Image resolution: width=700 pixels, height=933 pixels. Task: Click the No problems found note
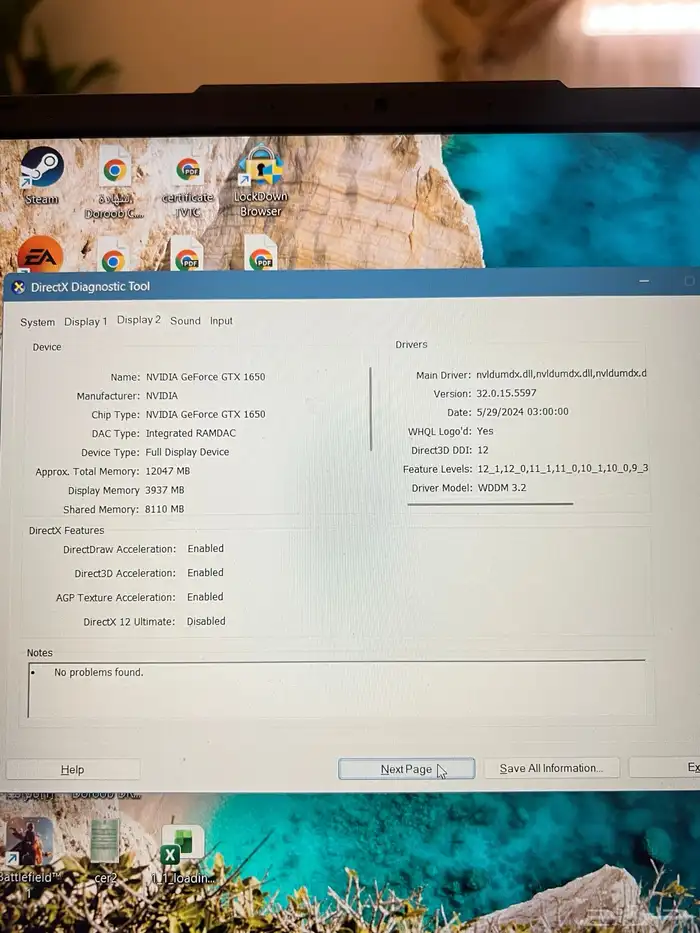pyautogui.click(x=99, y=672)
